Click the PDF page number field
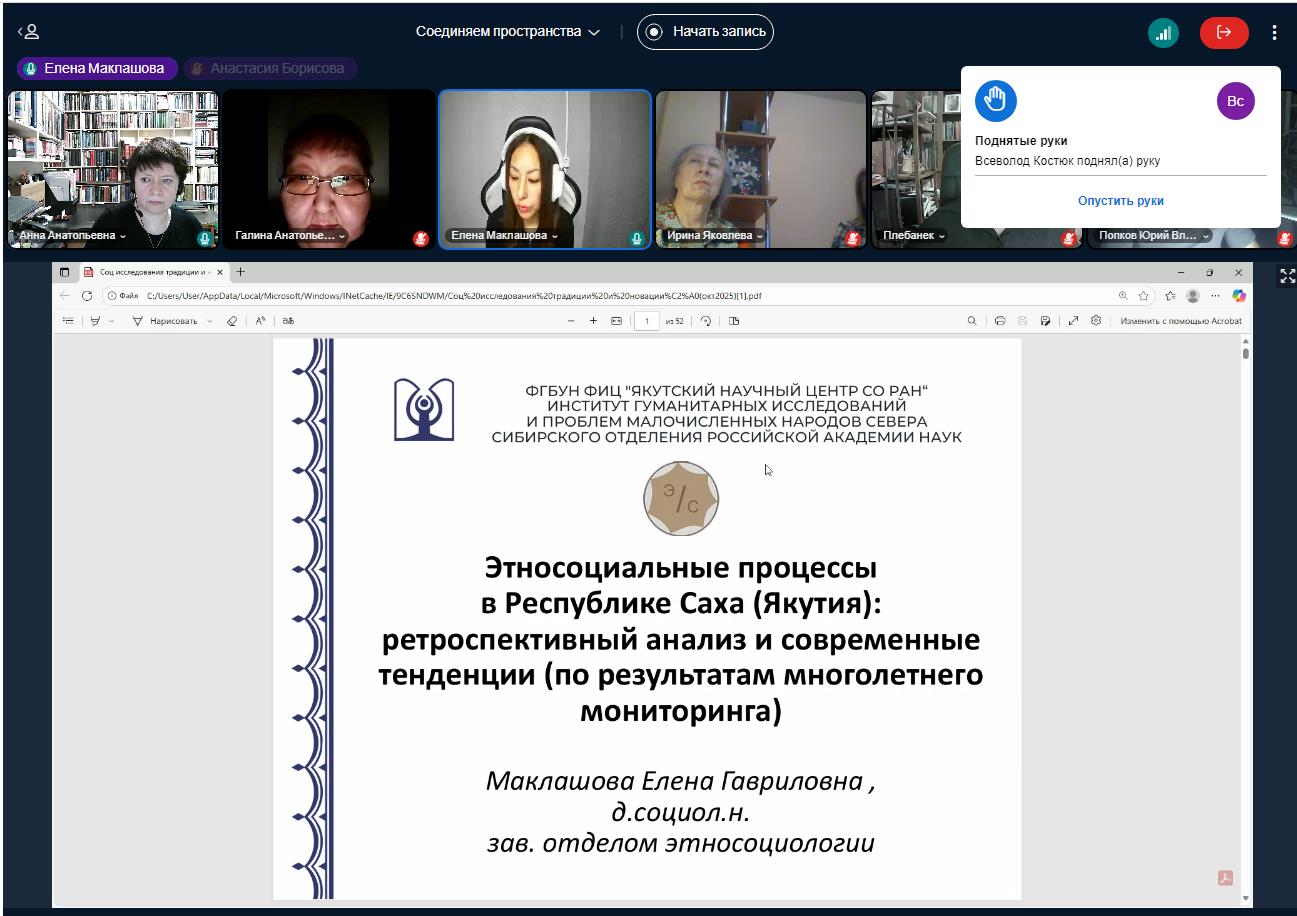The image size is (1297, 916). [x=646, y=321]
